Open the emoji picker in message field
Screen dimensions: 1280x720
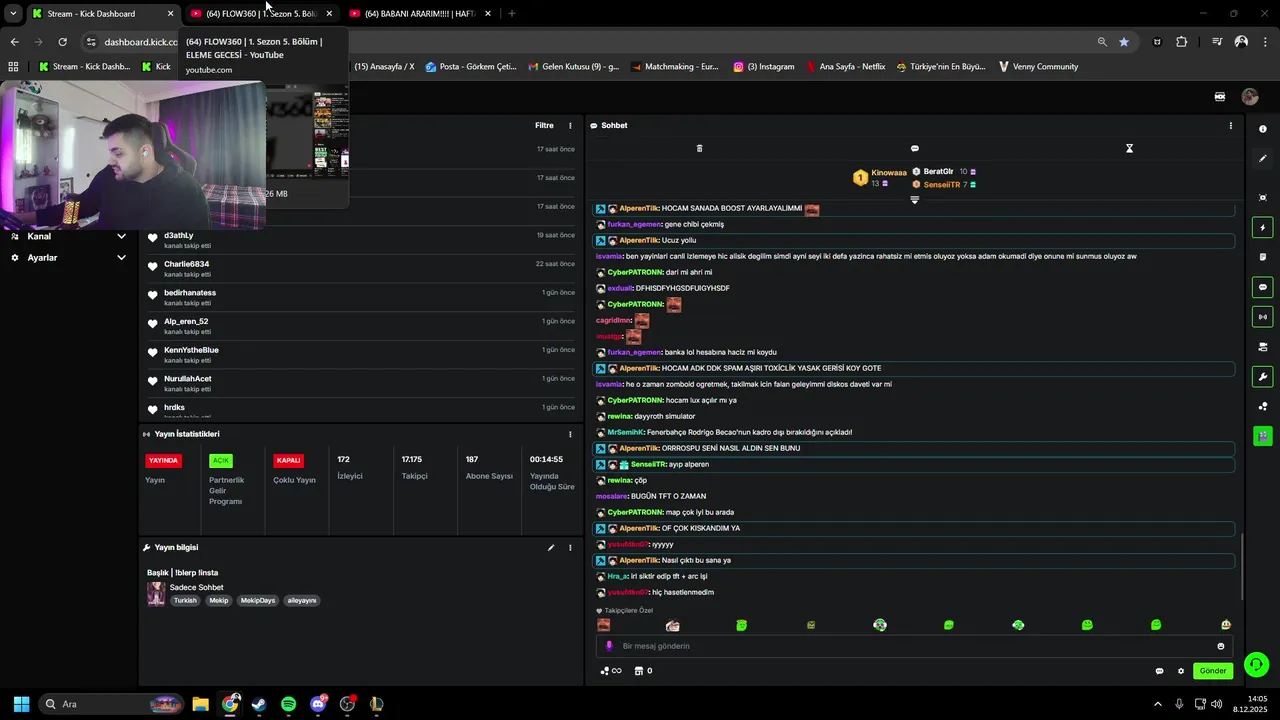coord(1220,646)
